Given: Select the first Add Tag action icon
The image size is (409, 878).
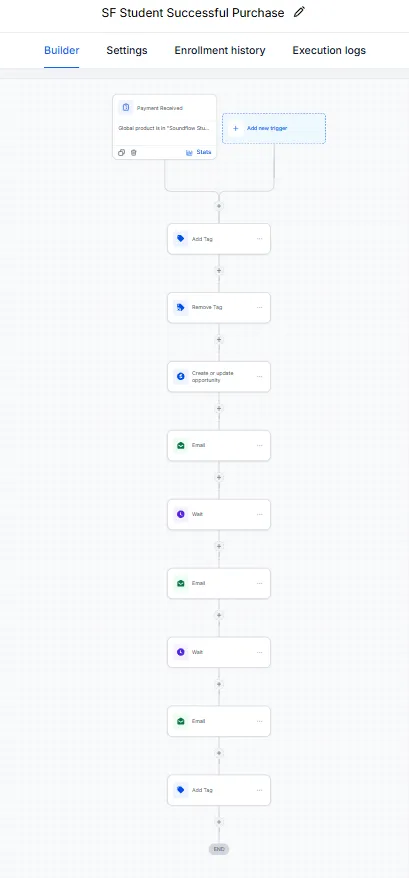Looking at the screenshot, I should [180, 239].
